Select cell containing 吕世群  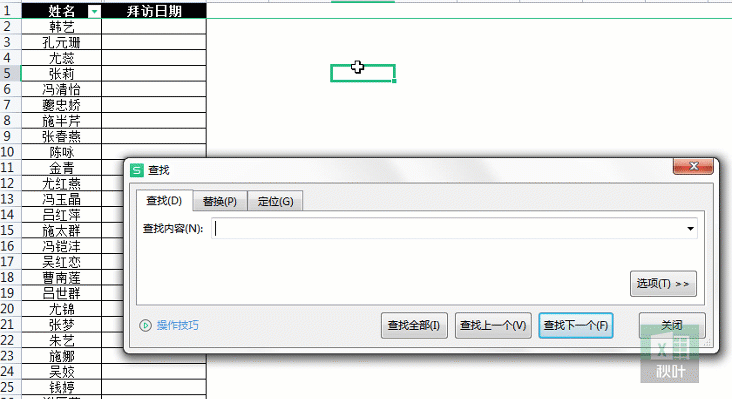tap(62, 293)
